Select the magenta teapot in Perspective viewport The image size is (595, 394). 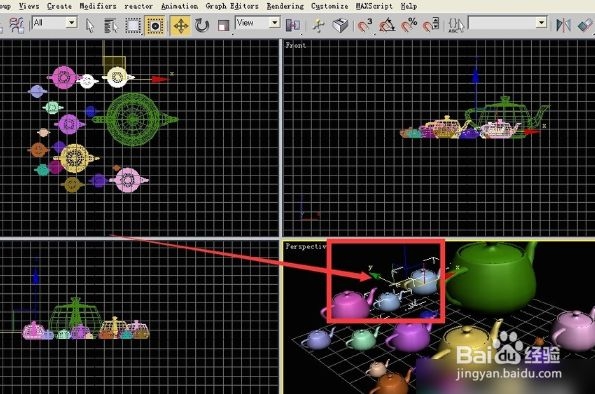click(x=349, y=304)
